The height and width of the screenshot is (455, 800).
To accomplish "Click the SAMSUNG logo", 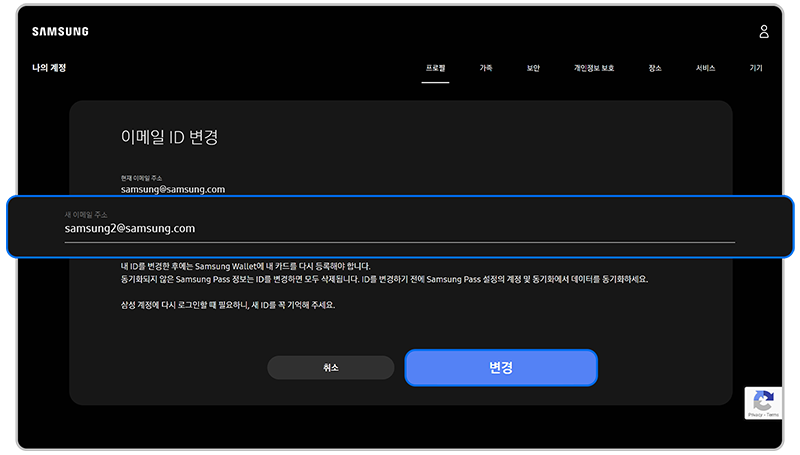I will [60, 32].
